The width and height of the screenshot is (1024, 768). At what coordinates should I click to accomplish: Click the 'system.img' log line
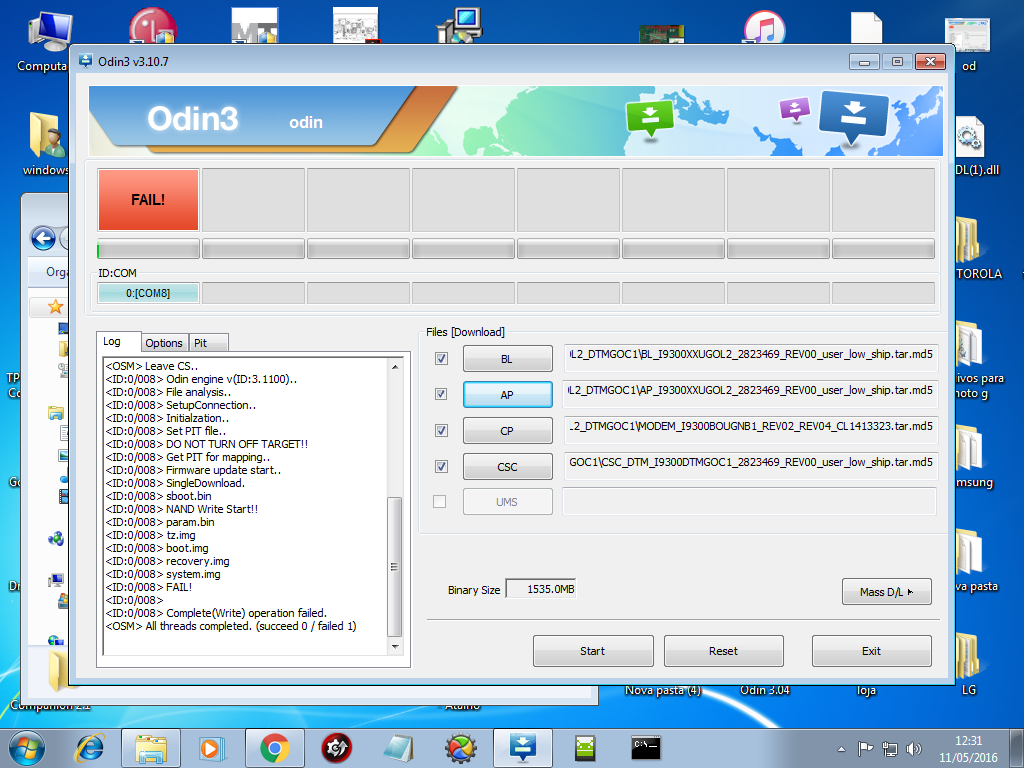click(163, 574)
